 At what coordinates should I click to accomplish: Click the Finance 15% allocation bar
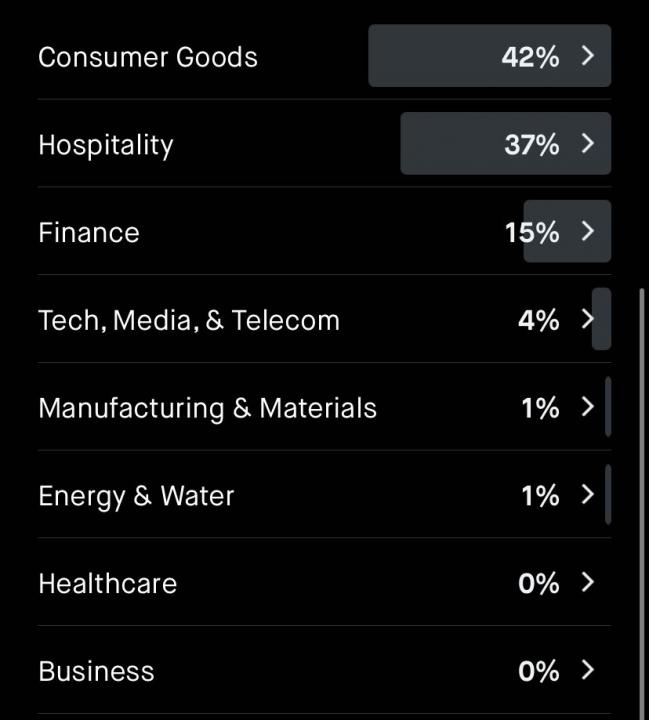coord(567,231)
